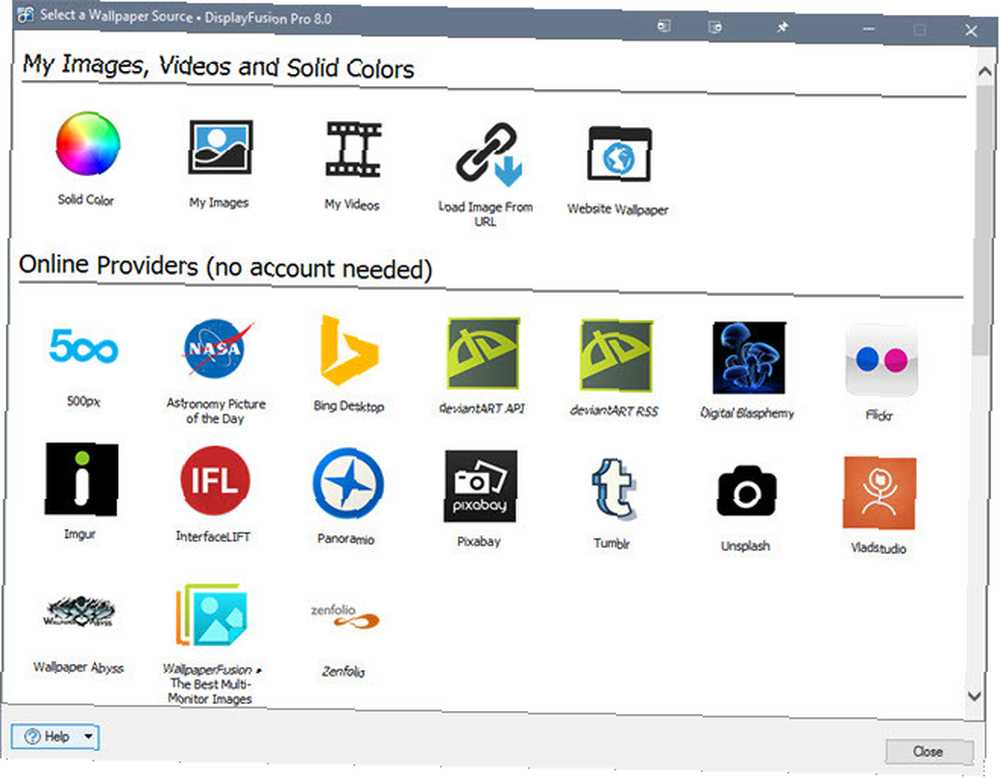Open the Unsplash camera icon

(747, 491)
